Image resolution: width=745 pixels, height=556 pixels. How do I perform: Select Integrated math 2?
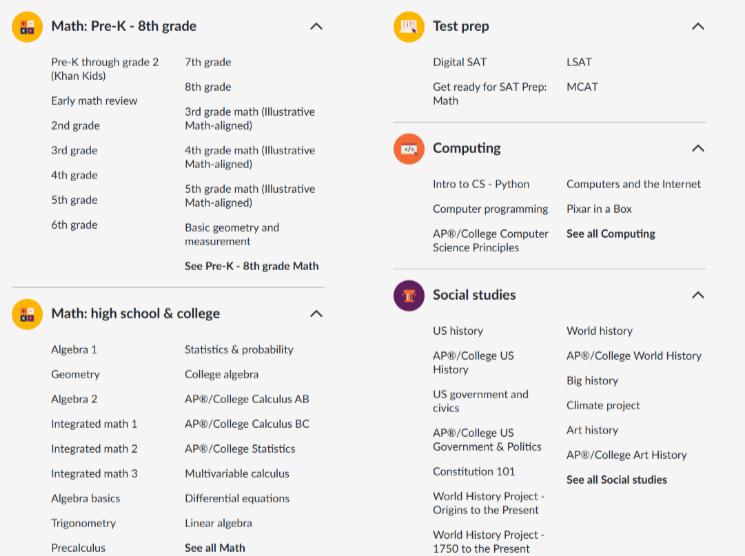(x=94, y=449)
